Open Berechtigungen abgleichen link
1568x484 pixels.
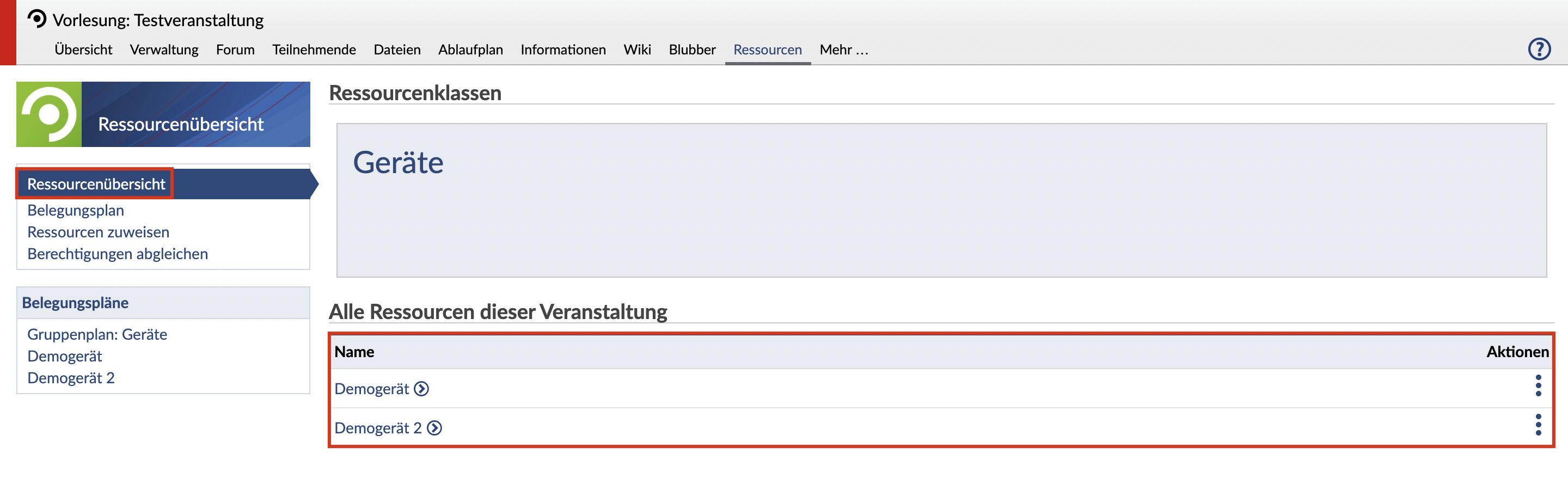tap(118, 254)
